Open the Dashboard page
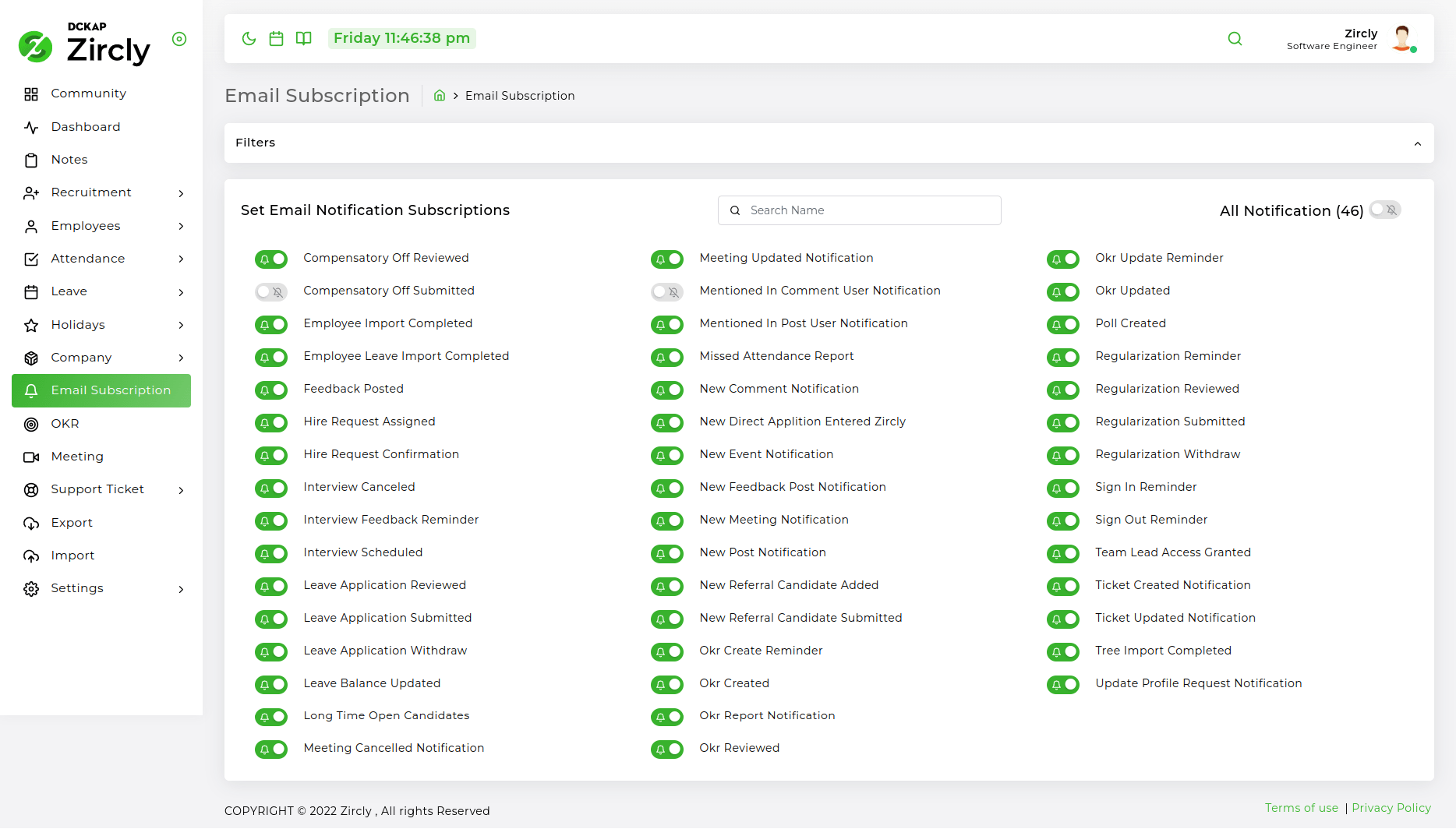This screenshot has height=829, width=1456. tap(86, 127)
